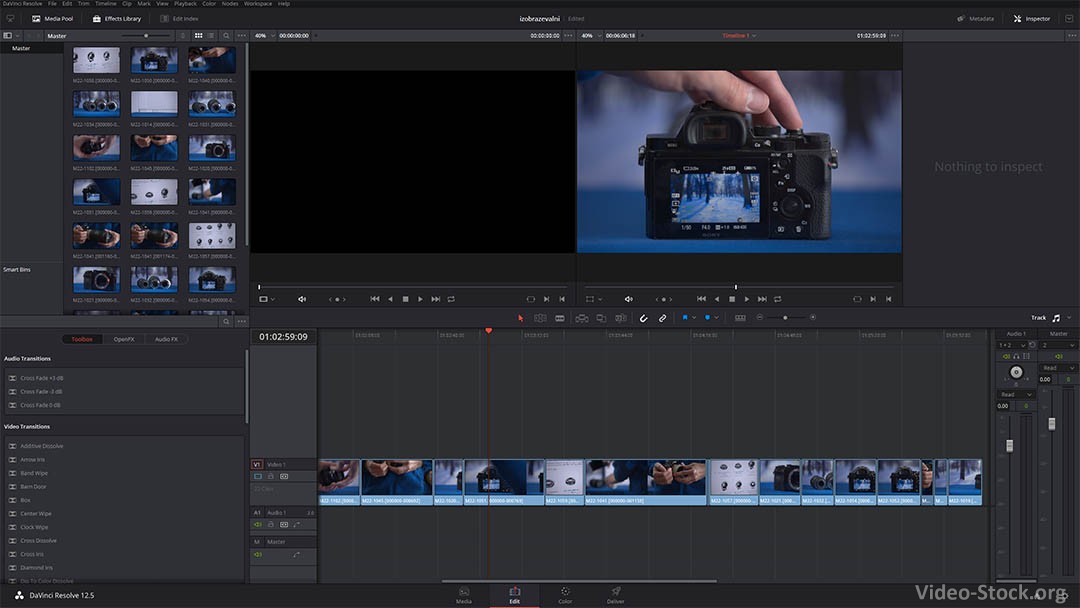
Task: Open source viewer 40% zoom dropdown
Action: coord(264,36)
